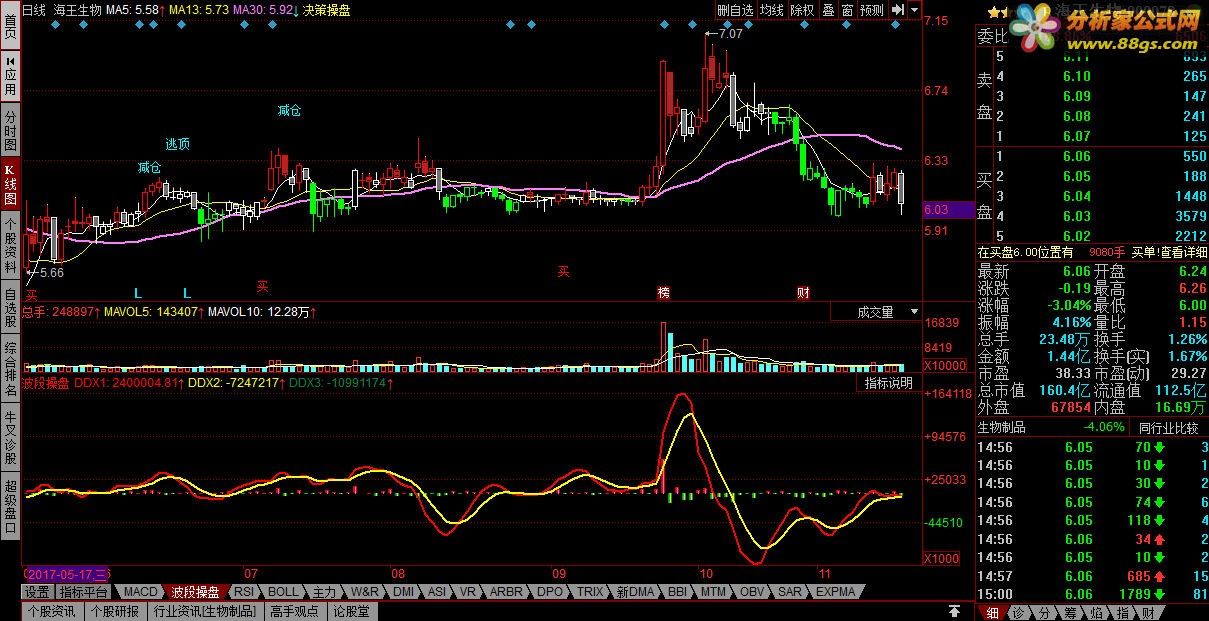Select the 波段操盘 indicator tab
1209x621 pixels.
[x=196, y=592]
